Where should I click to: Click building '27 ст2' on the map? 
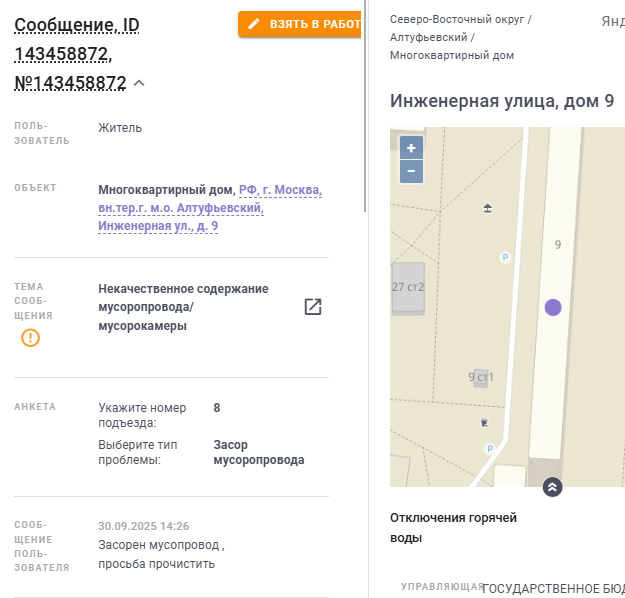[407, 287]
